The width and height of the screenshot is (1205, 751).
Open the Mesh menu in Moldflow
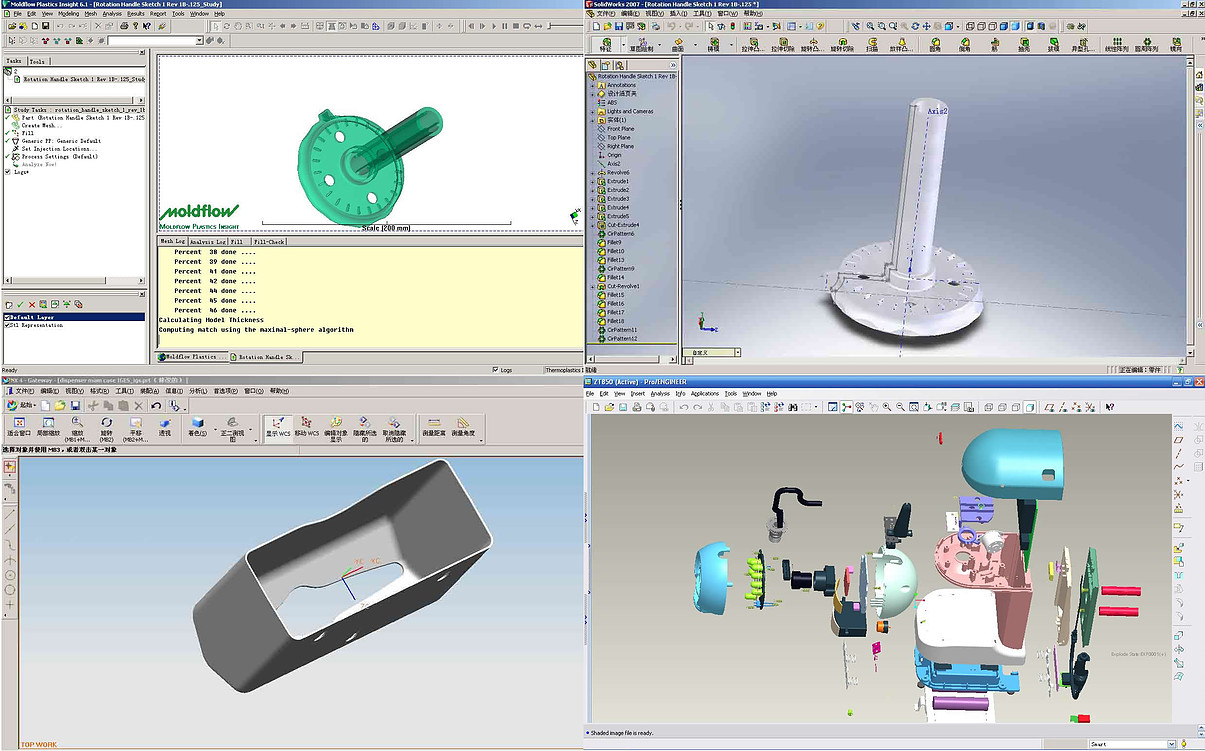click(x=91, y=14)
